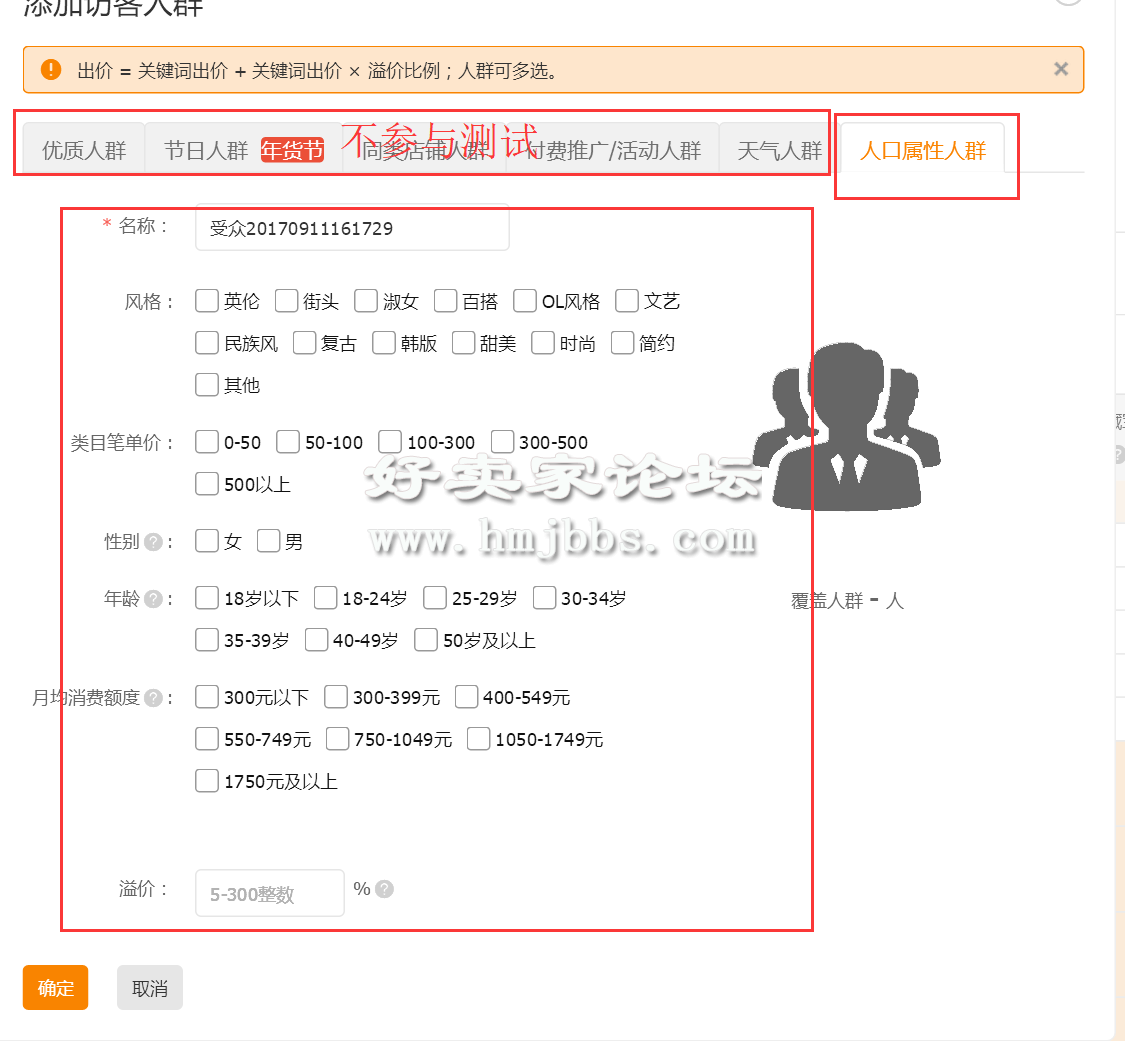Open the 人口属性人群 tab

(923, 150)
